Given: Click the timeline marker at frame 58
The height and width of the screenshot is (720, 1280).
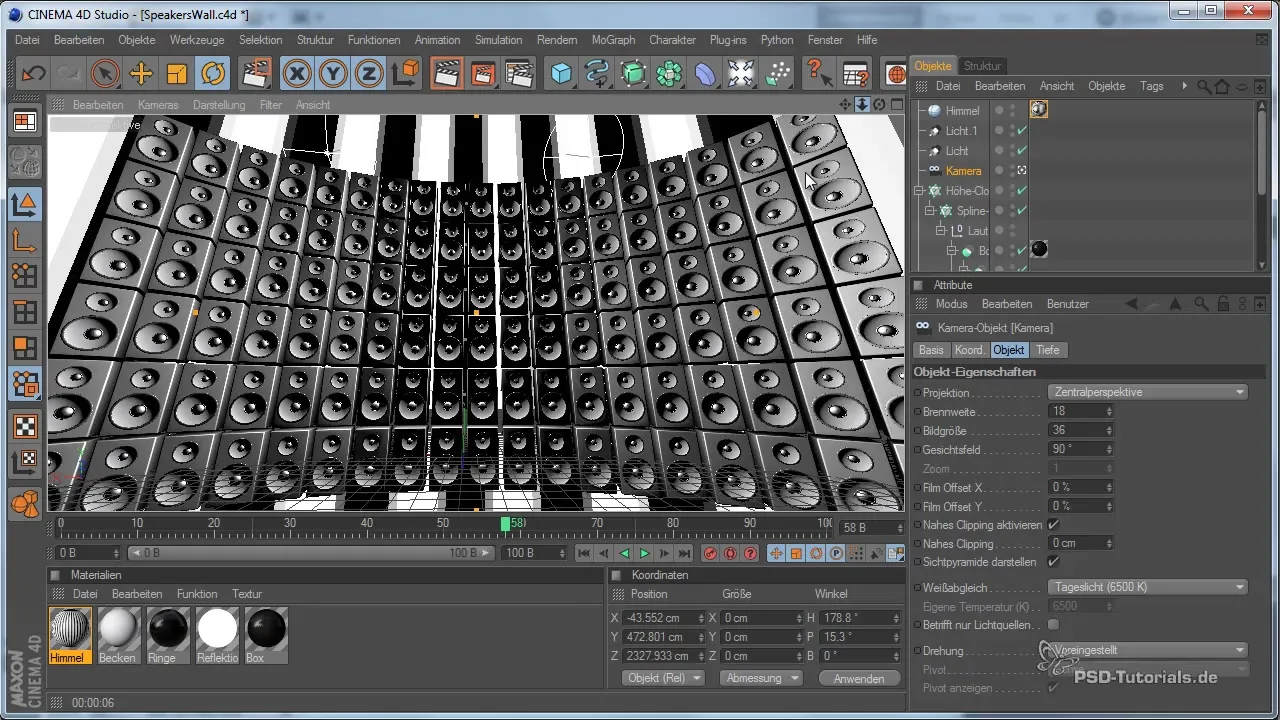Looking at the screenshot, I should point(506,523).
